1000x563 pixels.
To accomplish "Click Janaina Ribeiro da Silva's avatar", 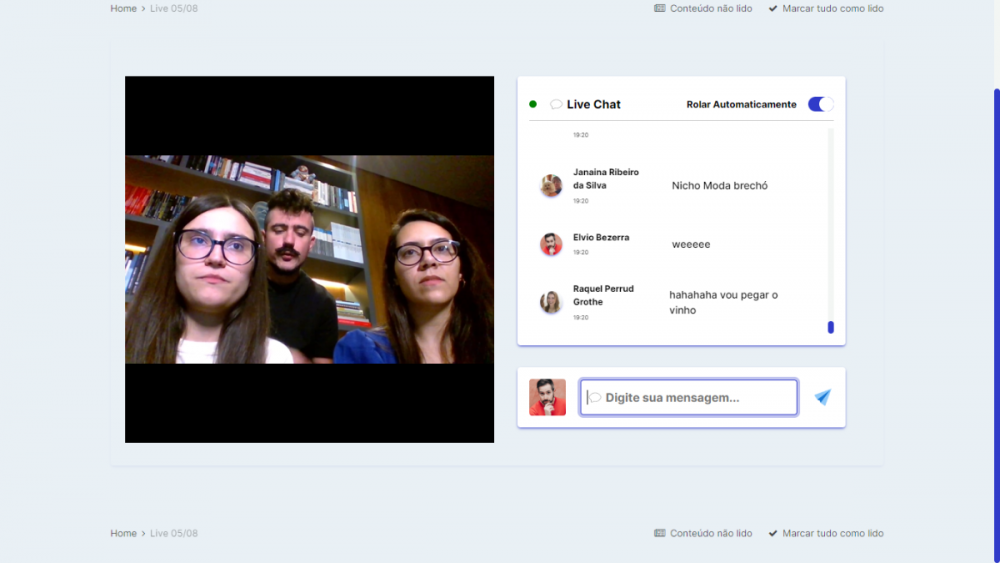I will [x=551, y=185].
